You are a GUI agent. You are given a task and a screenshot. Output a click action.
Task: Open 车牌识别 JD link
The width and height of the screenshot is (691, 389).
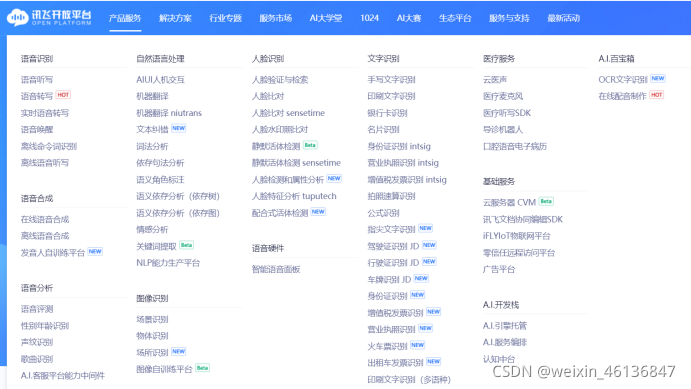point(389,279)
